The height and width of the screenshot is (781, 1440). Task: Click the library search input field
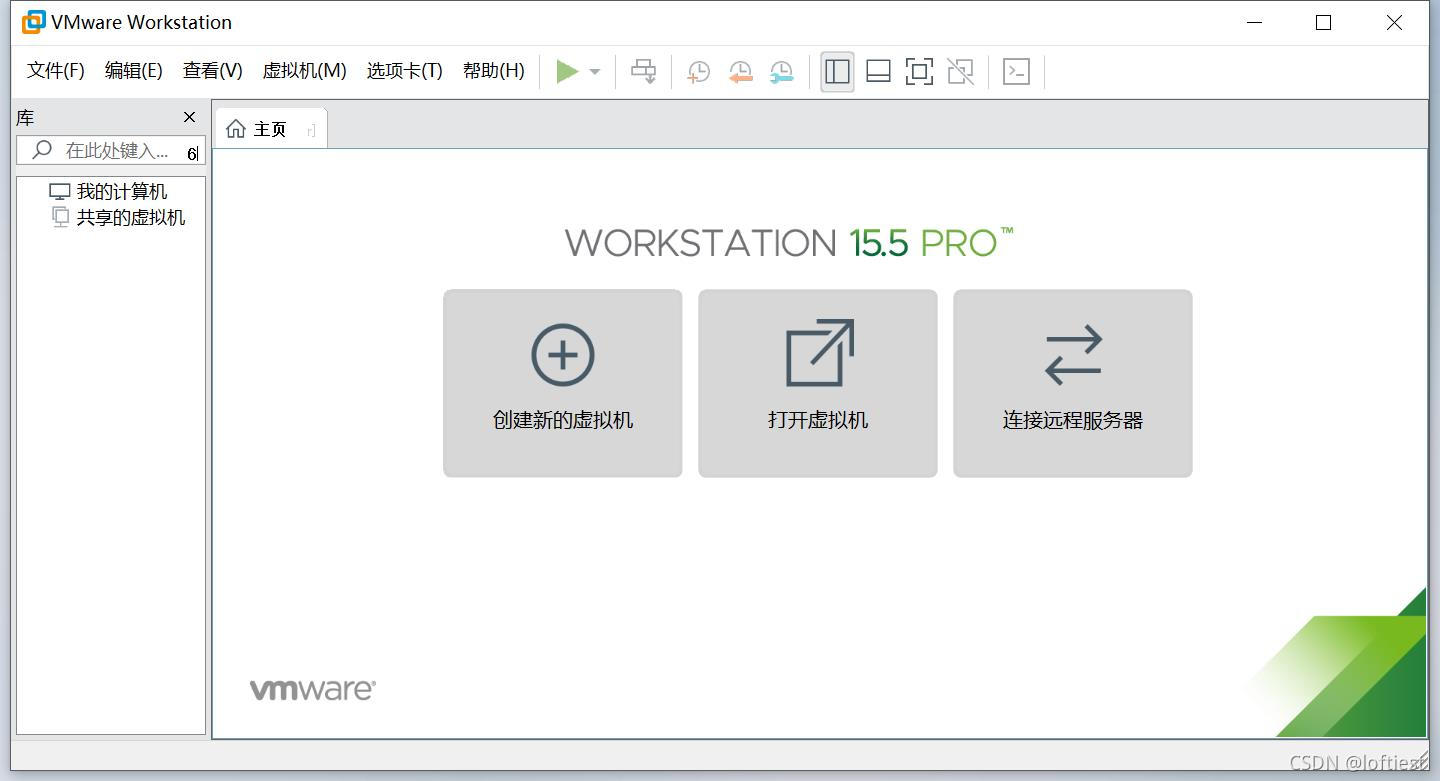click(111, 151)
